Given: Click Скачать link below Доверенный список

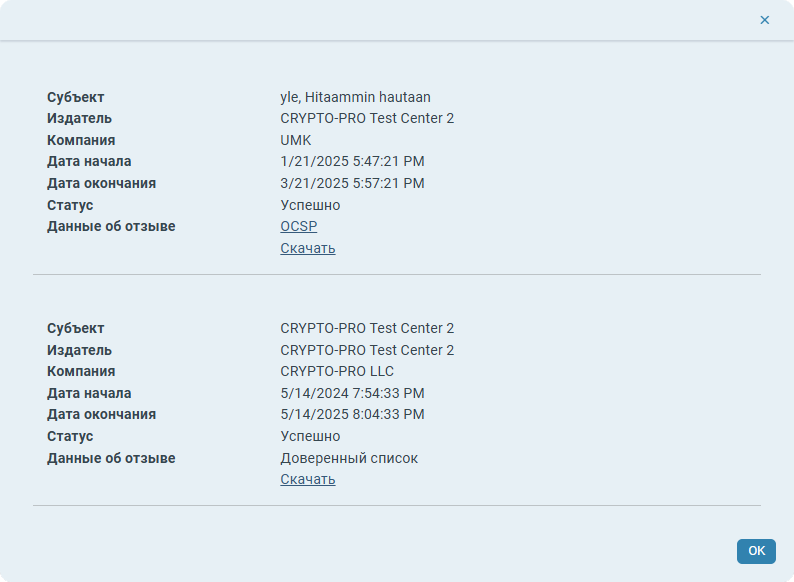Looking at the screenshot, I should point(307,479).
